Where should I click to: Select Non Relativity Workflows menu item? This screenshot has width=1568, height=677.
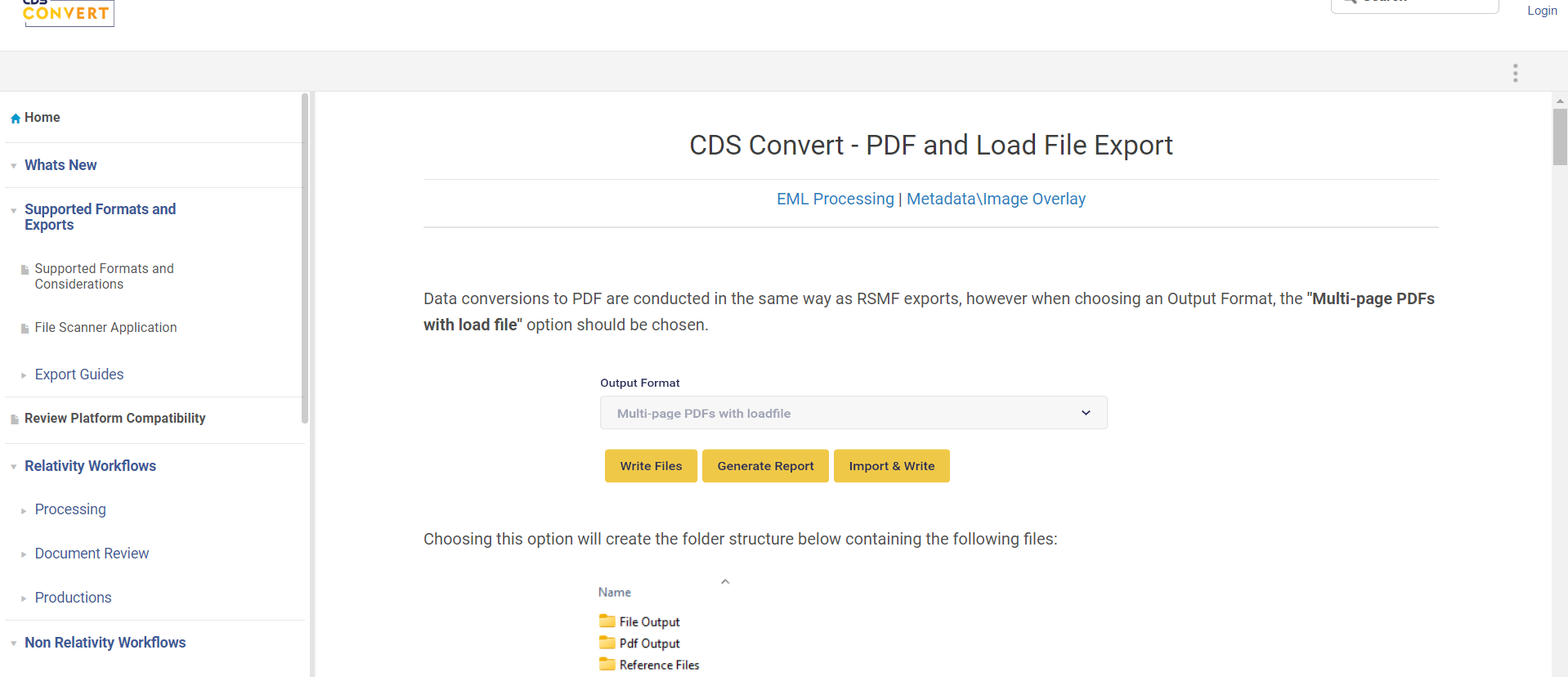(105, 643)
